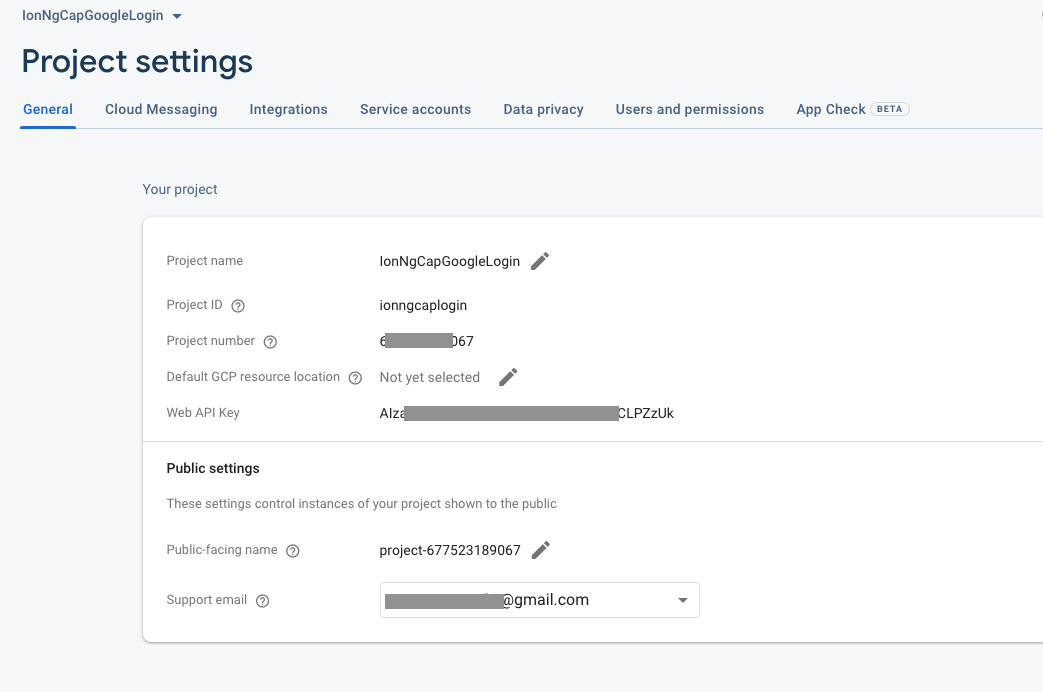Viewport: 1043px width, 692px height.
Task: Click the Your project section label
Action: (x=180, y=189)
